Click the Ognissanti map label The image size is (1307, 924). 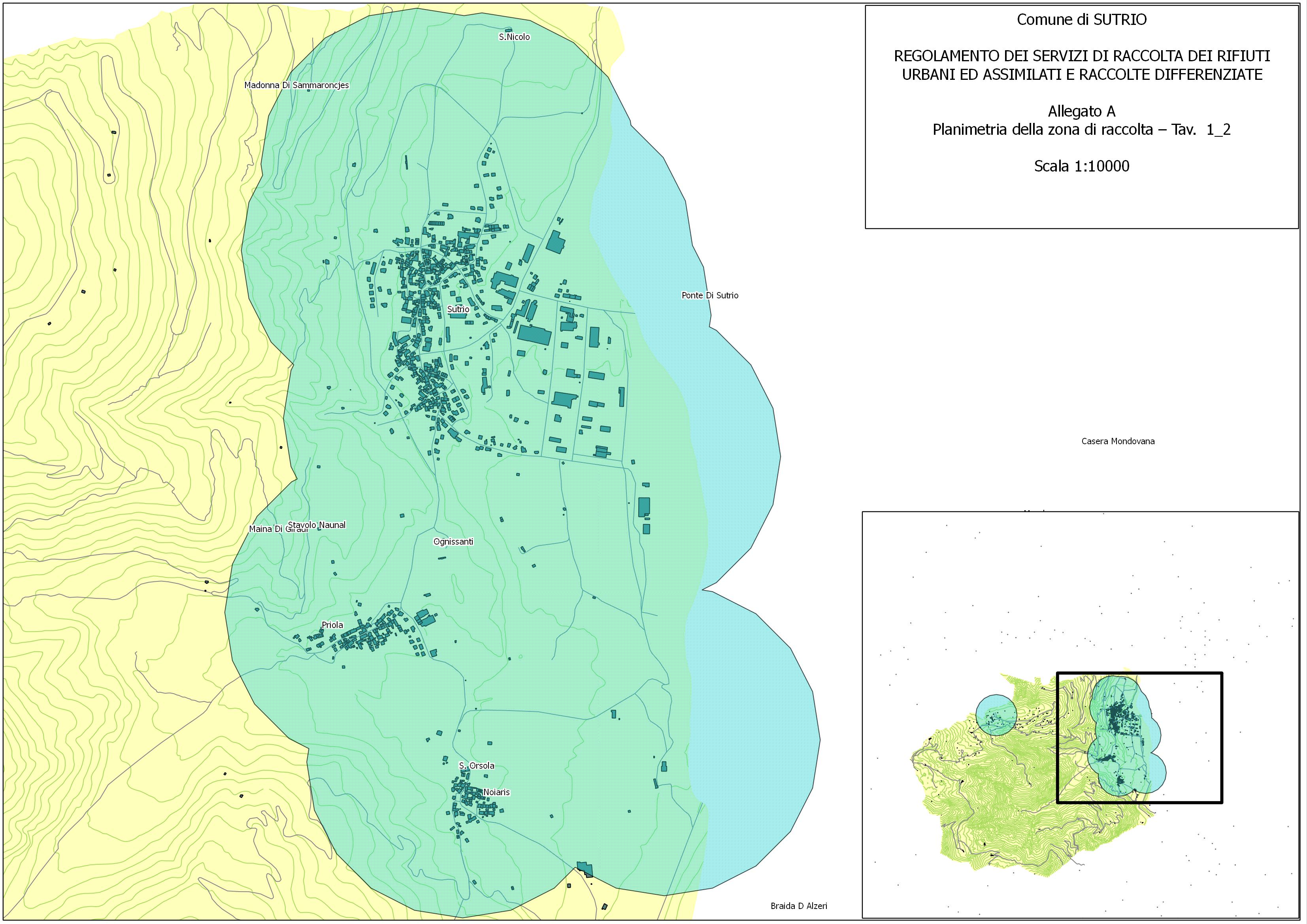[453, 541]
